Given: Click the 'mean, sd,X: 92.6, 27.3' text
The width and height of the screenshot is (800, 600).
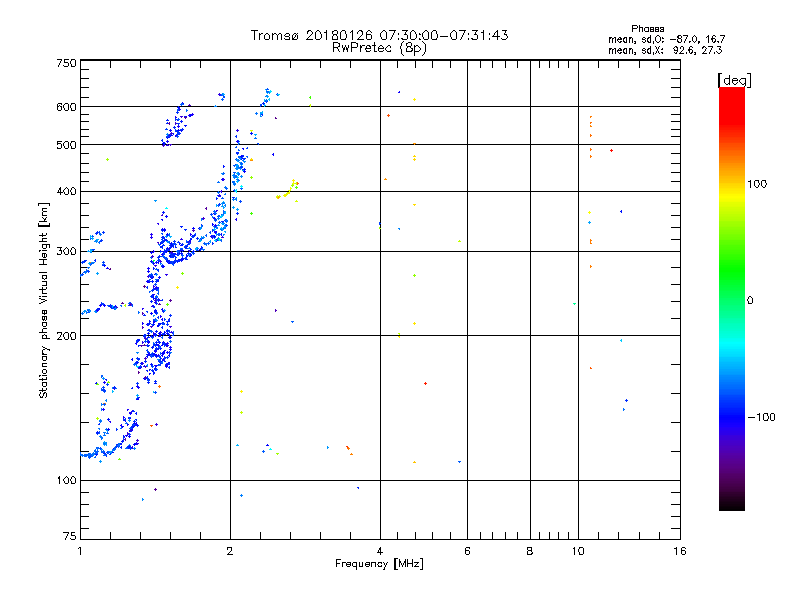Looking at the screenshot, I should pos(665,50).
